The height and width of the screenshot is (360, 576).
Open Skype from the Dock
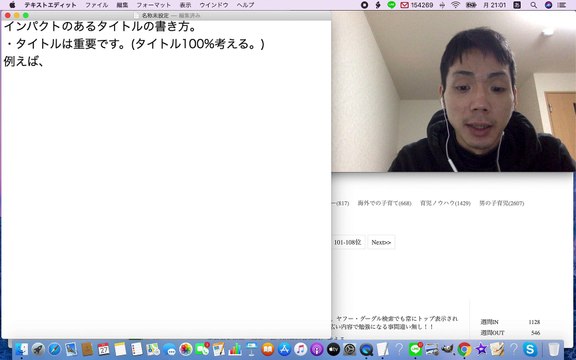click(530, 349)
